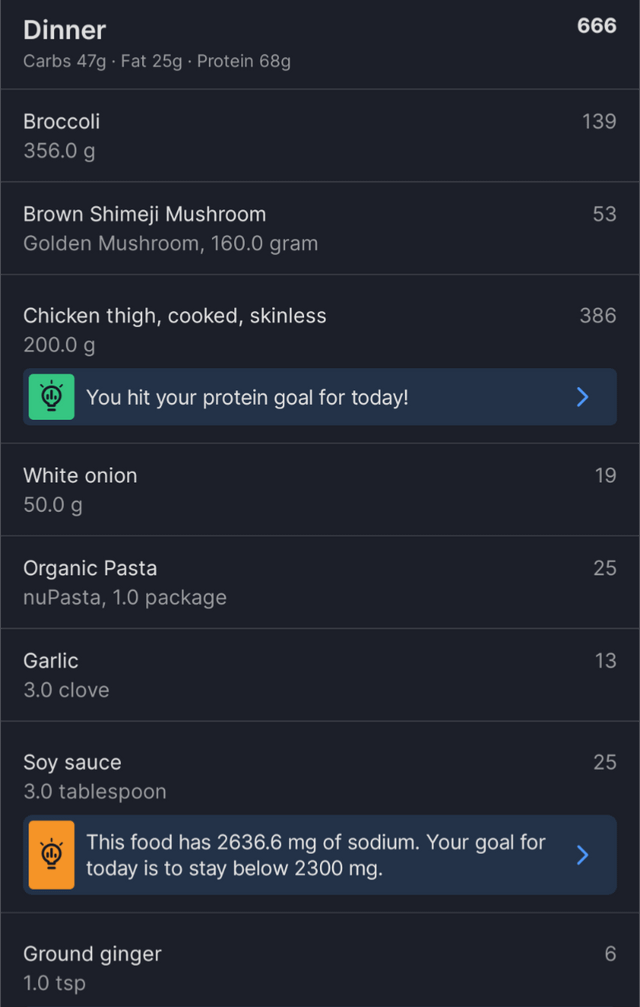The width and height of the screenshot is (640, 1007).
Task: Open the Organic Pasta nuPasta entry
Action: click(320, 582)
